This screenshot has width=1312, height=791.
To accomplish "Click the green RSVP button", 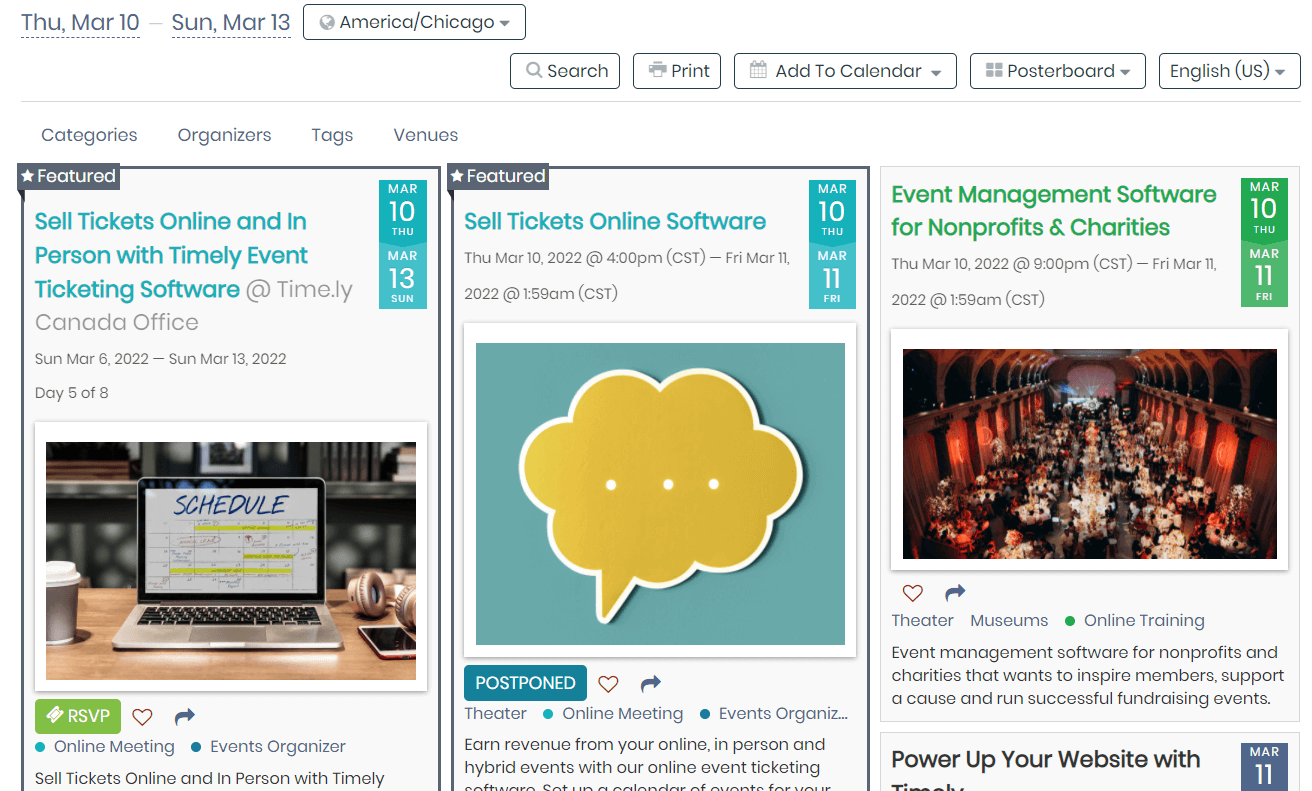I will click(x=78, y=717).
